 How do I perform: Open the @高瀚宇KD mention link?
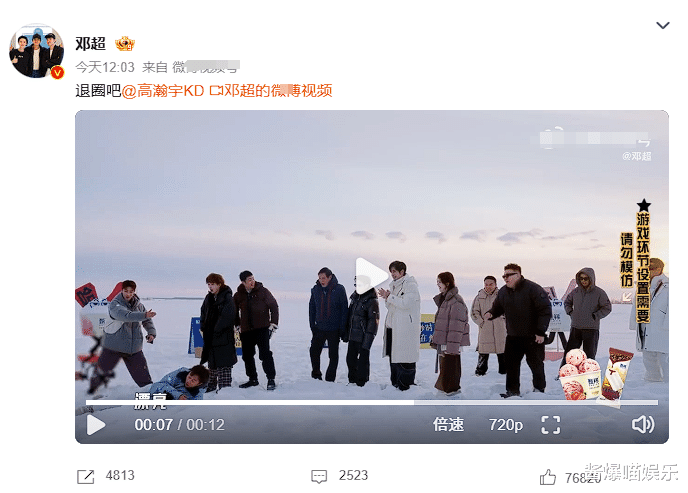[163, 91]
